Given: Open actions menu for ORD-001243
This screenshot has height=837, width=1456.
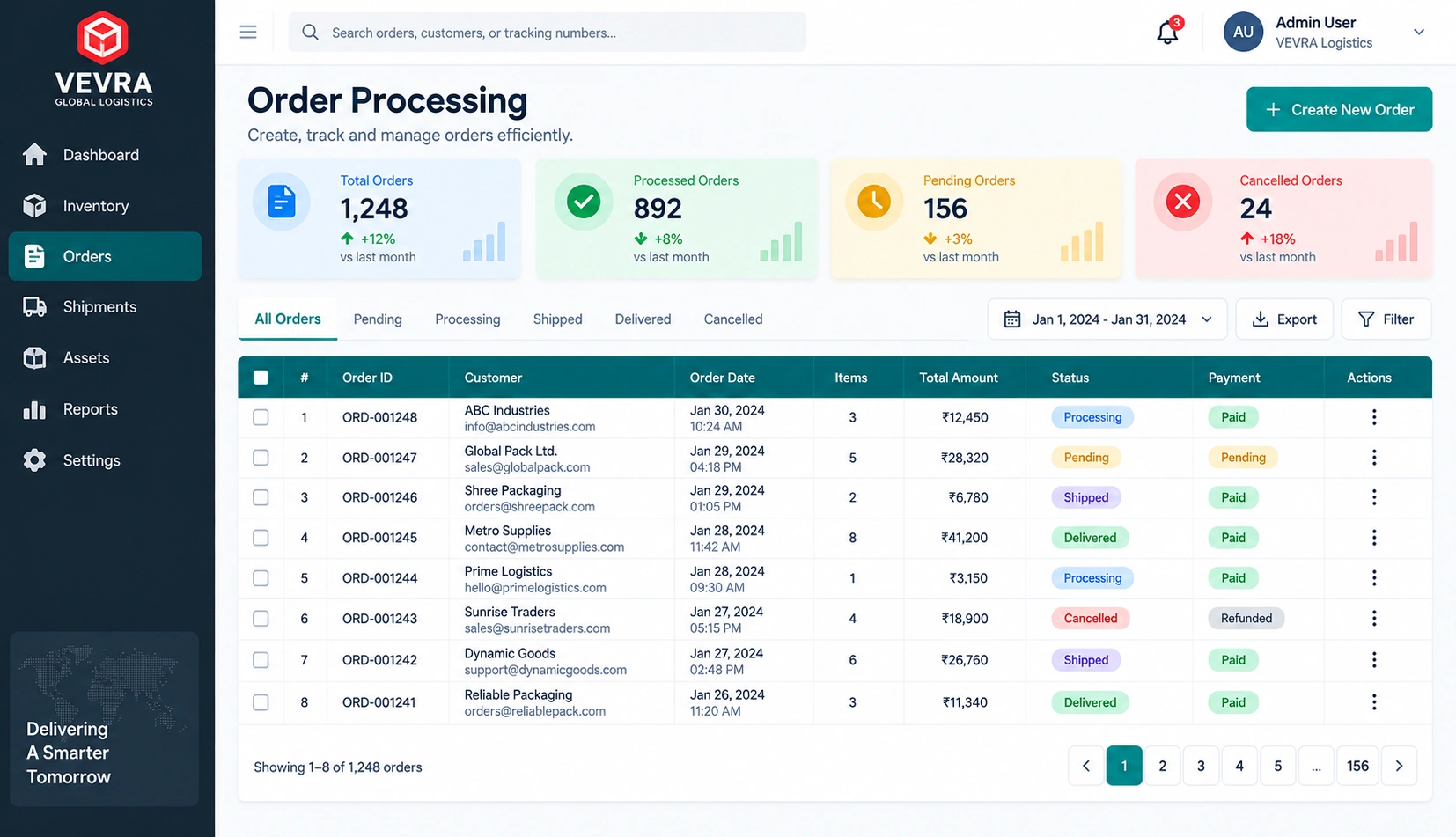Looking at the screenshot, I should click(x=1373, y=619).
